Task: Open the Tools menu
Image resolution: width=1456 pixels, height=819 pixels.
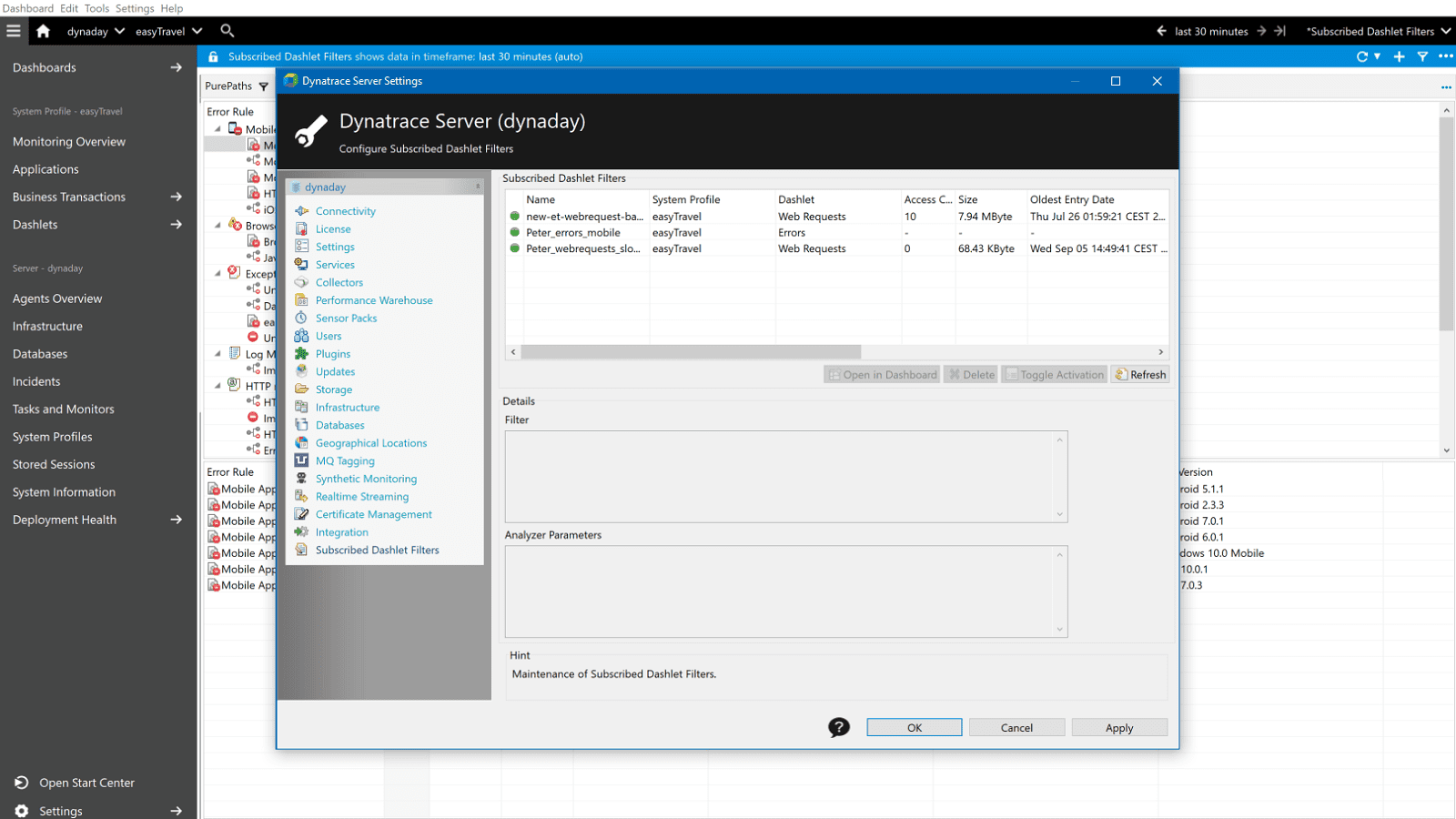Action: pyautogui.click(x=96, y=8)
